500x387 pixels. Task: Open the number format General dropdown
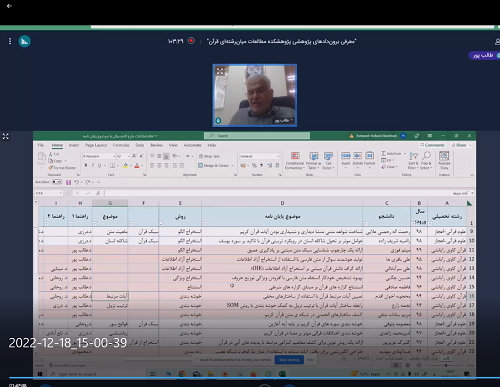[259, 156]
